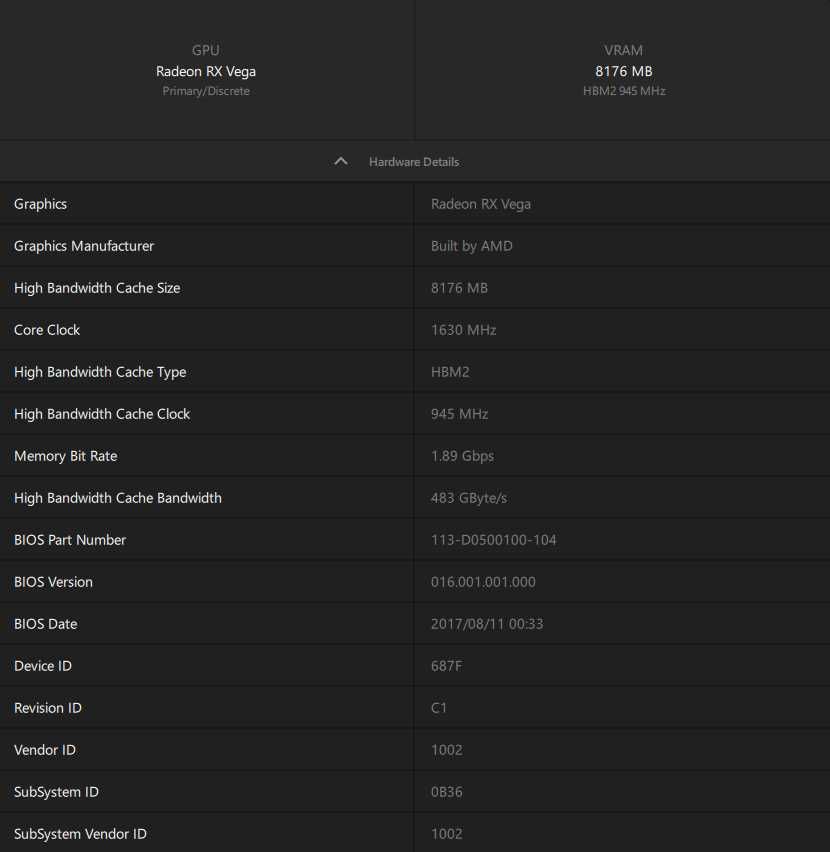Select the 113-D0500100-104 value

point(493,540)
